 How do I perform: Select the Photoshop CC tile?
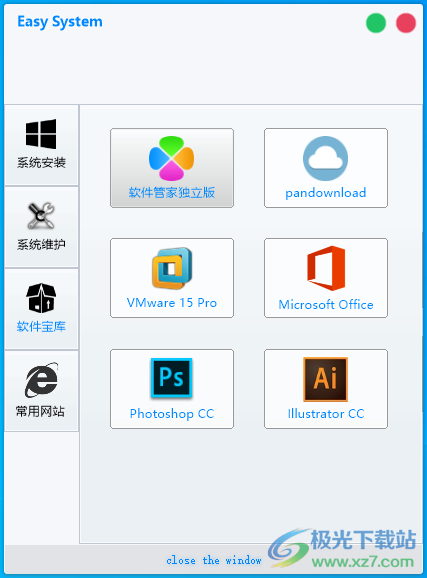(172, 389)
